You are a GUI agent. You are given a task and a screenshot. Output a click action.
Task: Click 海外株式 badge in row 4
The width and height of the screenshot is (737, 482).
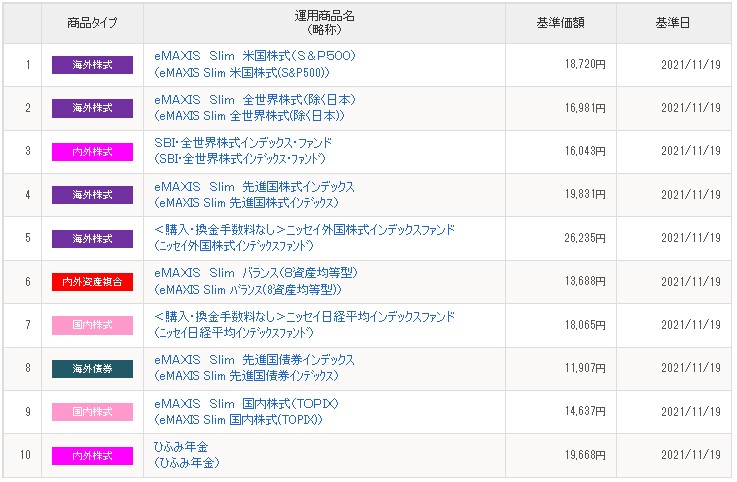(92, 195)
